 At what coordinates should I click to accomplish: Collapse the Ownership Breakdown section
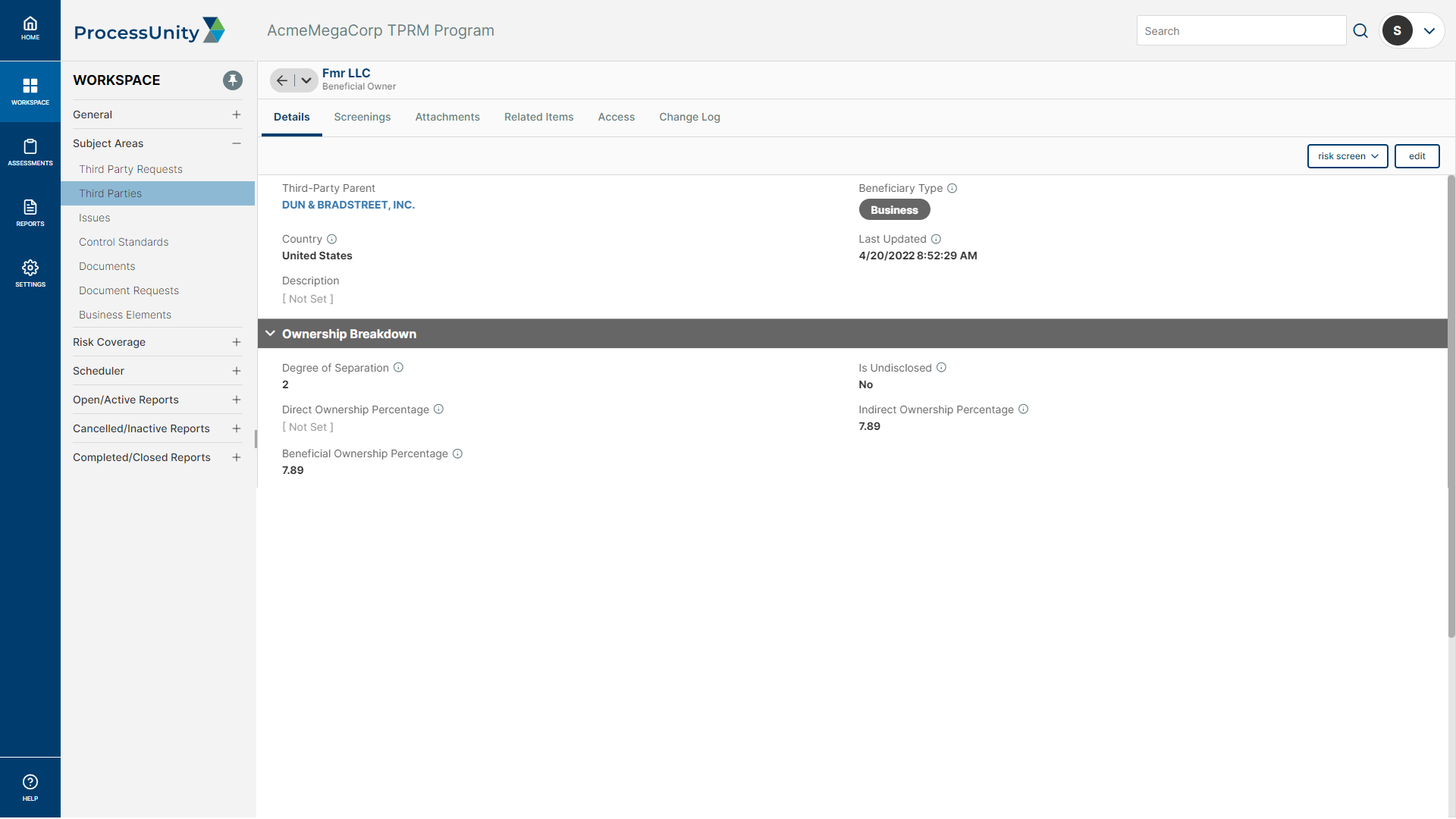(270, 334)
